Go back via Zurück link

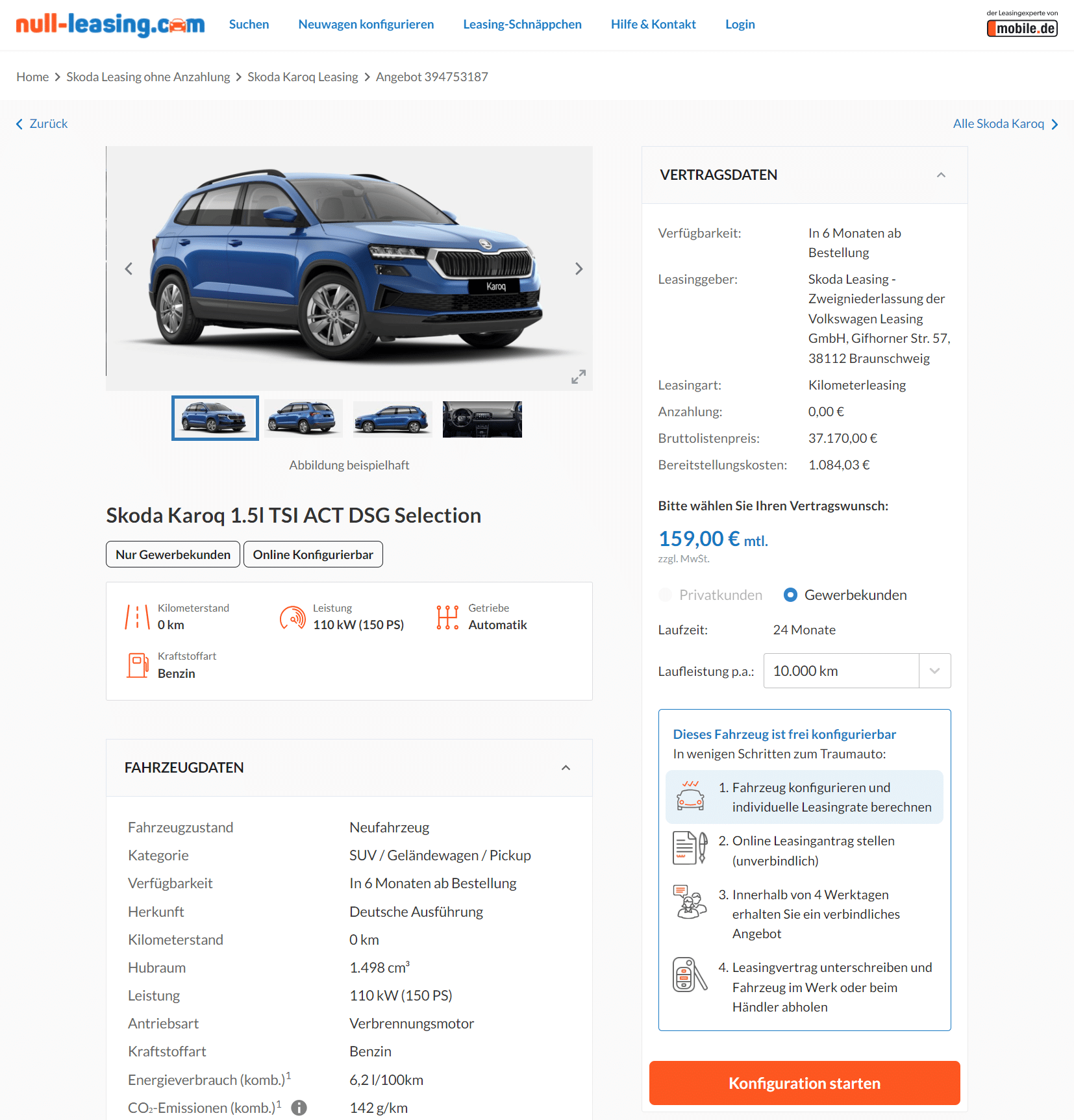[x=42, y=123]
